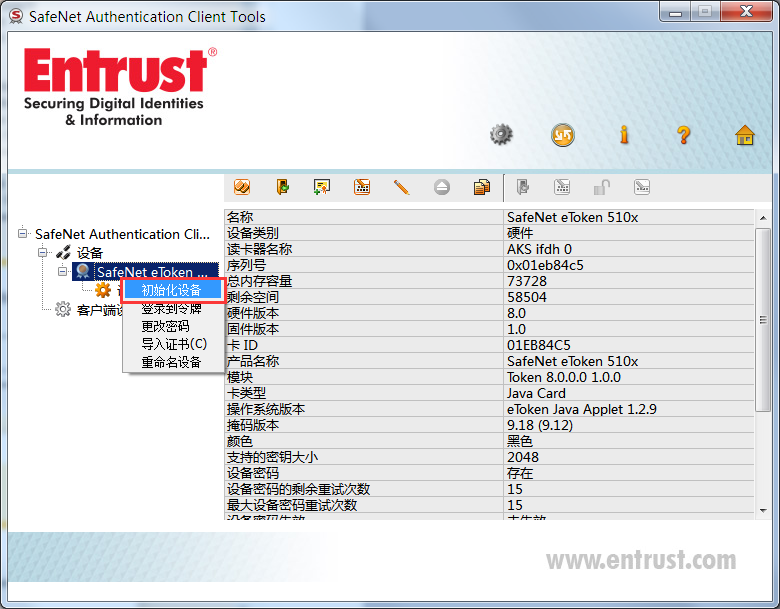Click the Import Certificate toolbar icon
The image size is (780, 609).
tap(322, 187)
